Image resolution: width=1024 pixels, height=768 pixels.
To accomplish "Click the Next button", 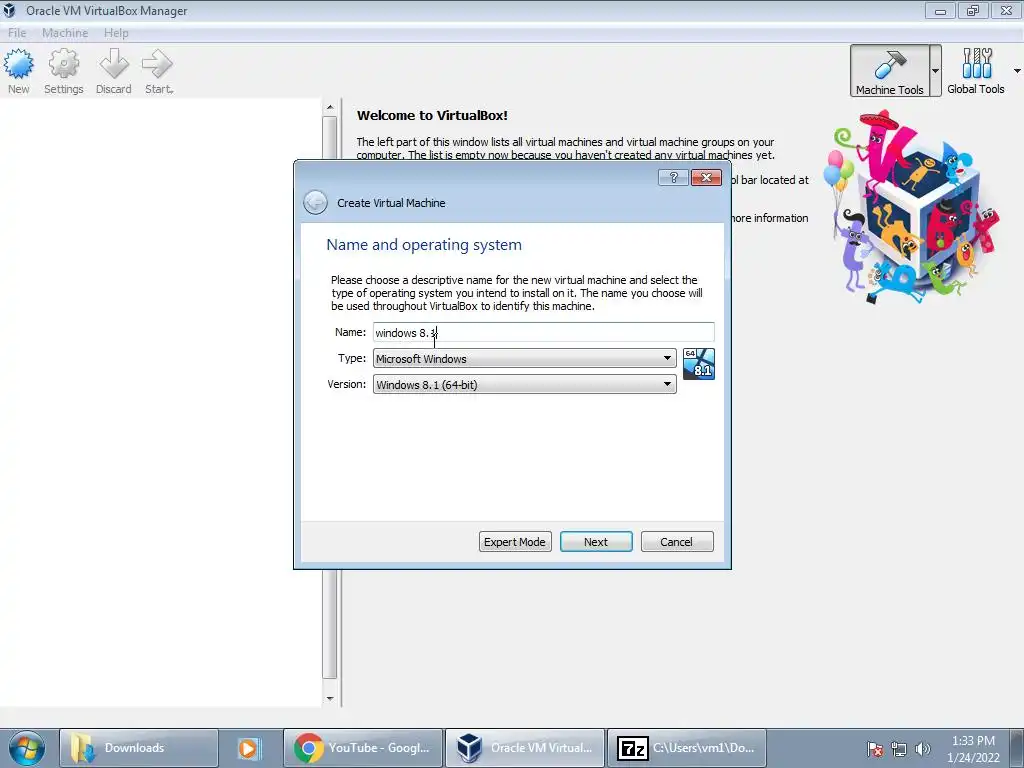I will coord(596,542).
